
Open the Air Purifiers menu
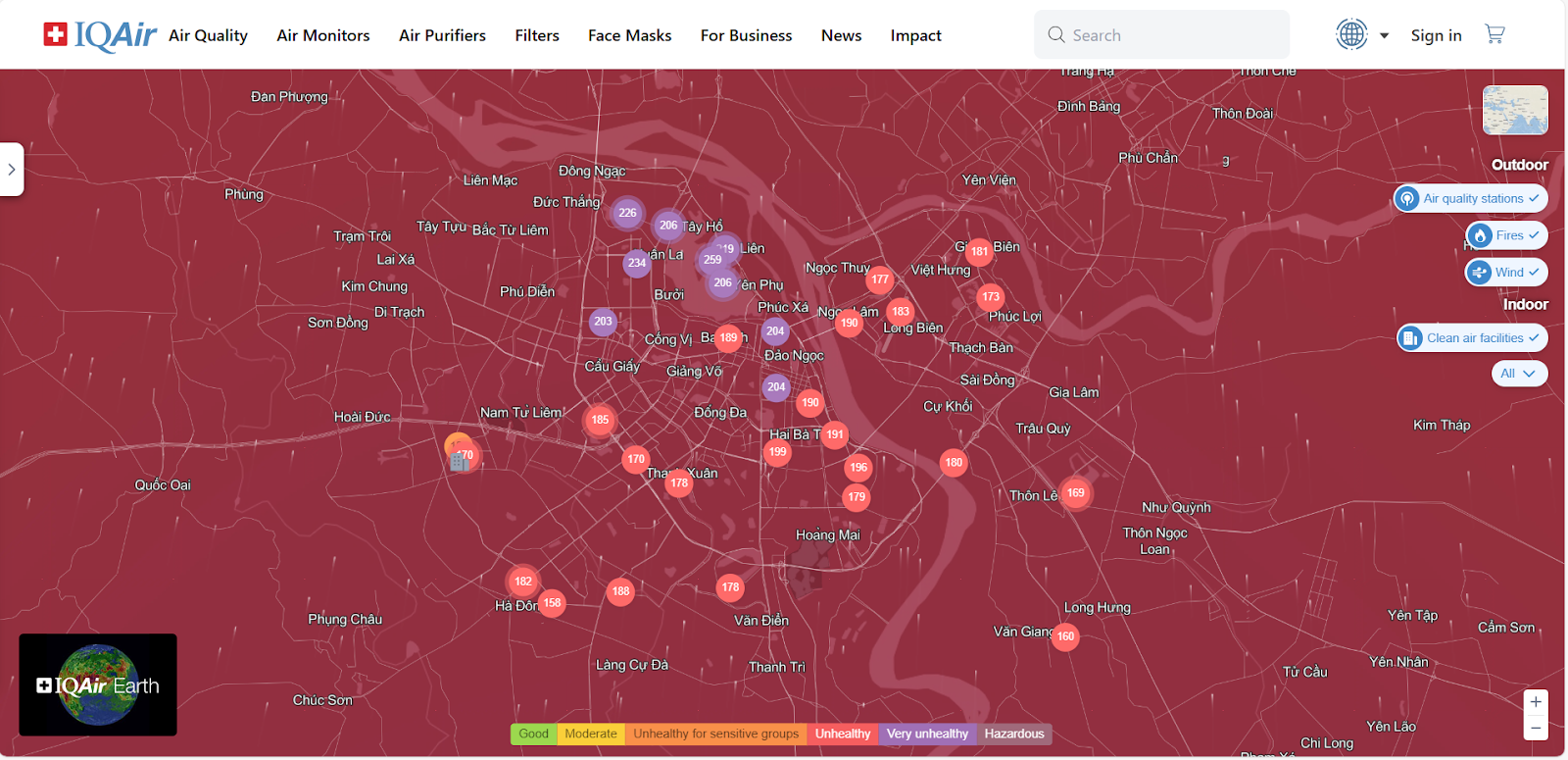(442, 35)
